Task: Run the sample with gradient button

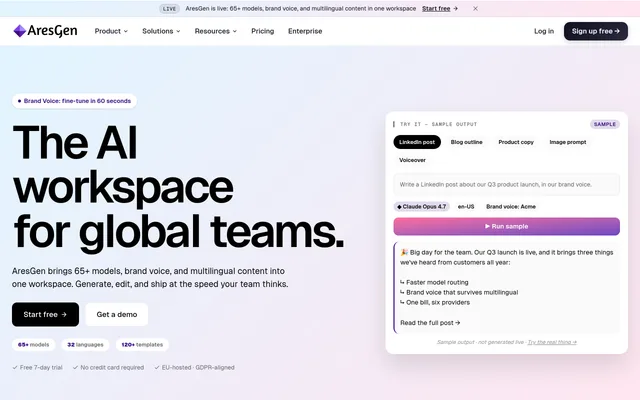Action: [x=507, y=227]
